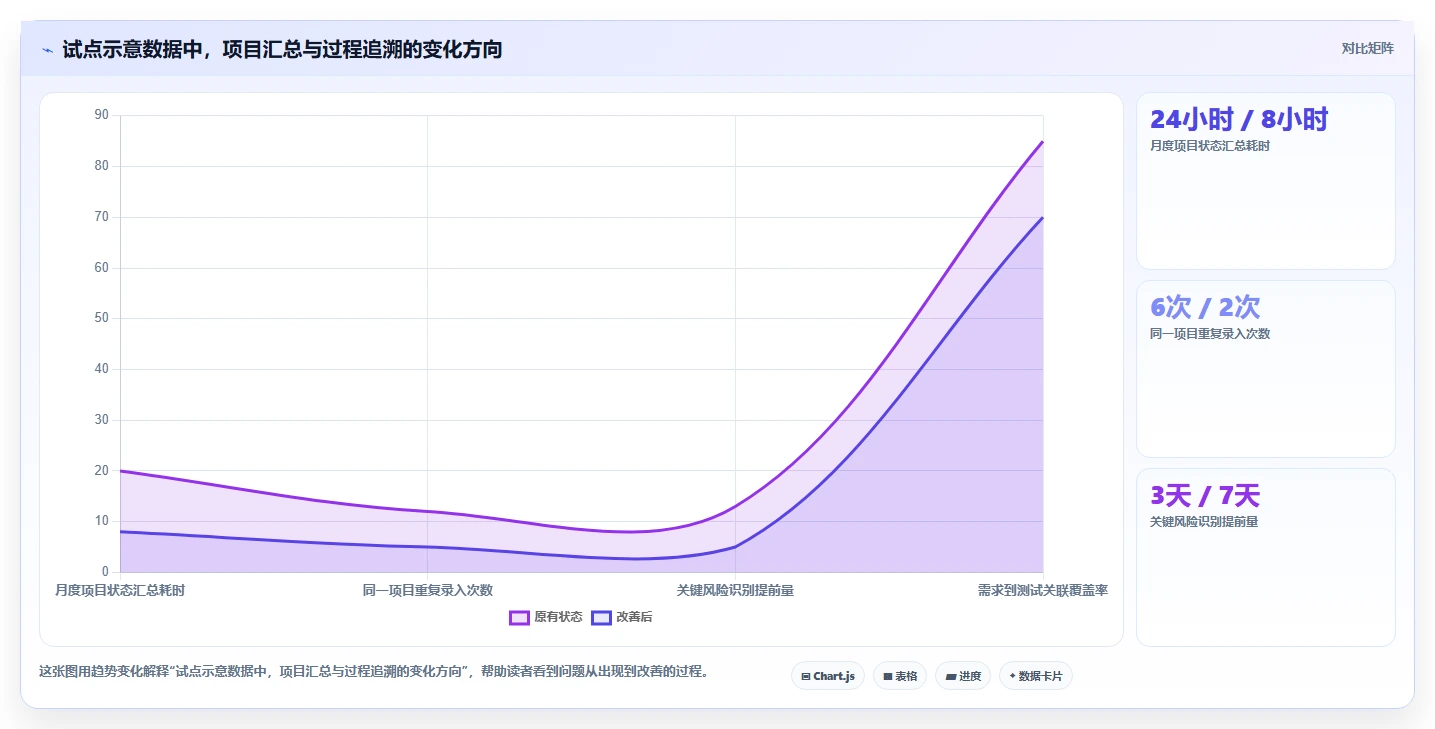Click the 关键风险识别提前量 x-axis label

pyautogui.click(x=735, y=590)
